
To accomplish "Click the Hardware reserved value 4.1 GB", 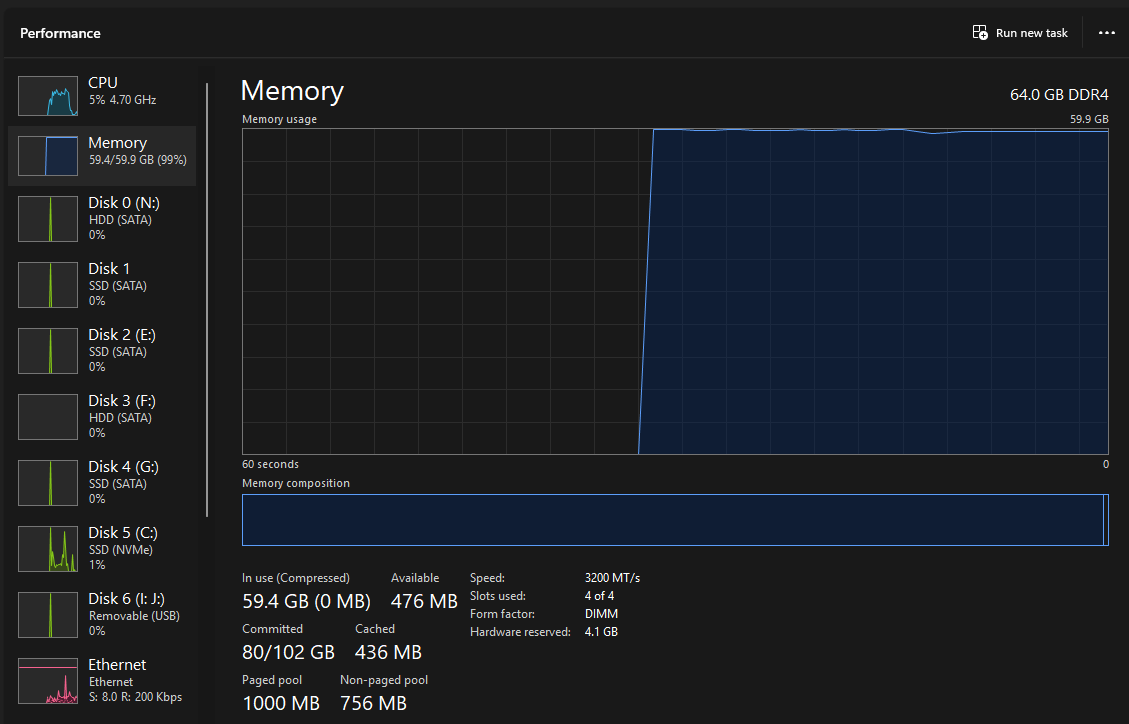I will tap(601, 632).
